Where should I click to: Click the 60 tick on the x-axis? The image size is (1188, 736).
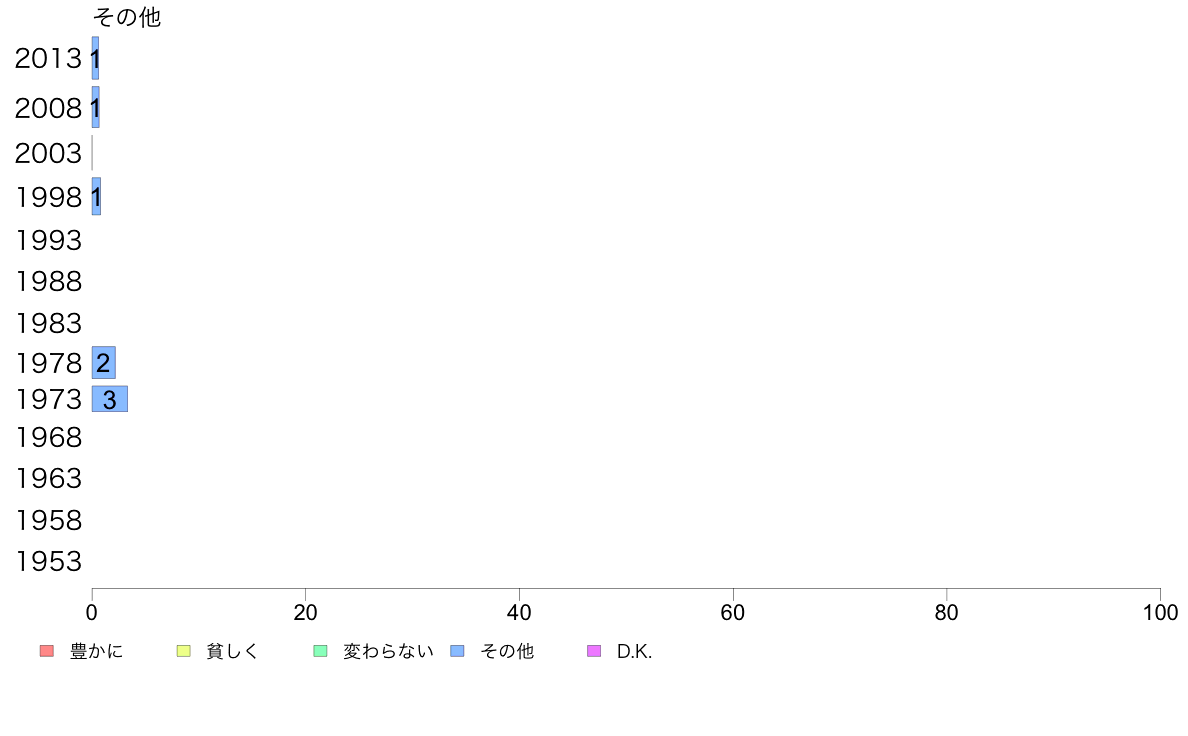[x=733, y=612]
